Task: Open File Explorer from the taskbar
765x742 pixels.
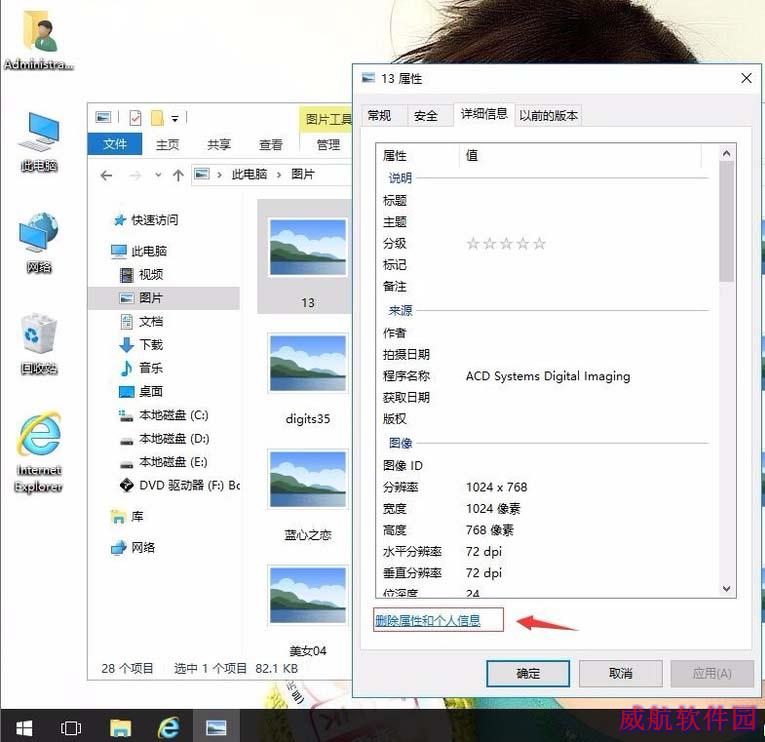Action: click(120, 728)
